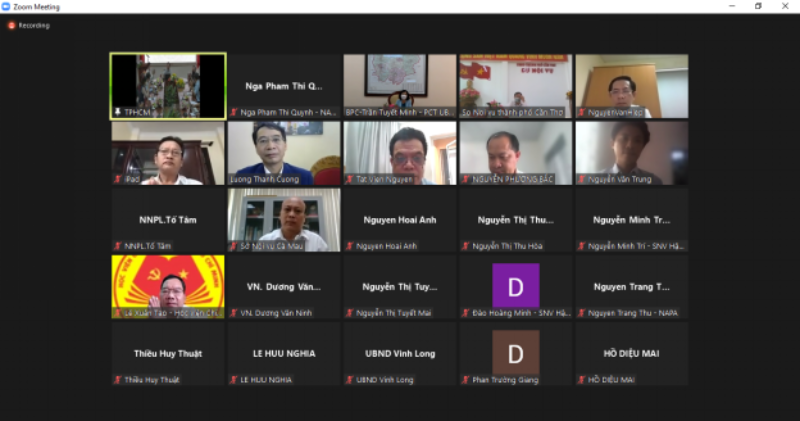Image resolution: width=800 pixels, height=421 pixels.
Task: Select the highlighted TPHCM video tile
Action: [x=168, y=86]
